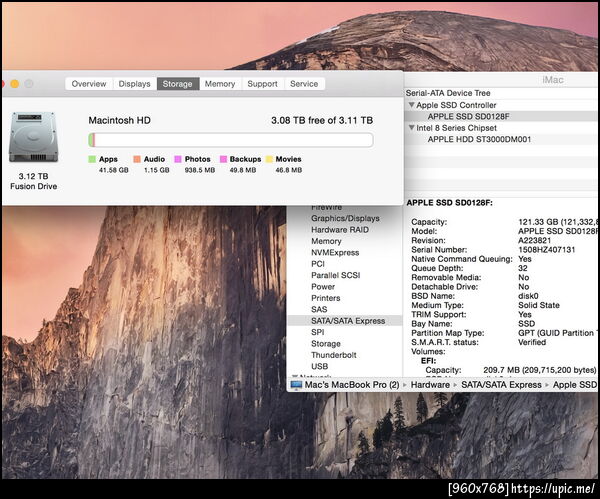This screenshot has height=499, width=600.
Task: Click the Photos color swatch
Action: 178,159
